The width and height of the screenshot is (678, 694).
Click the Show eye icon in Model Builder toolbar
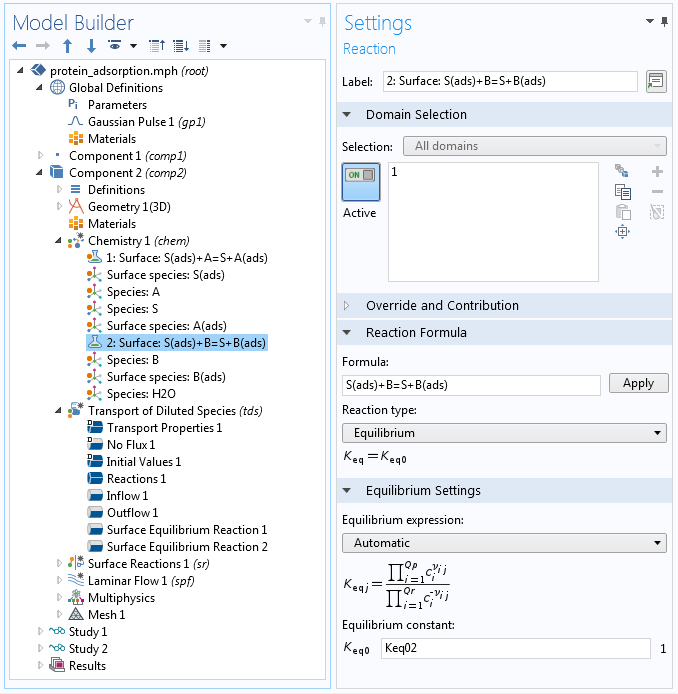pos(115,45)
